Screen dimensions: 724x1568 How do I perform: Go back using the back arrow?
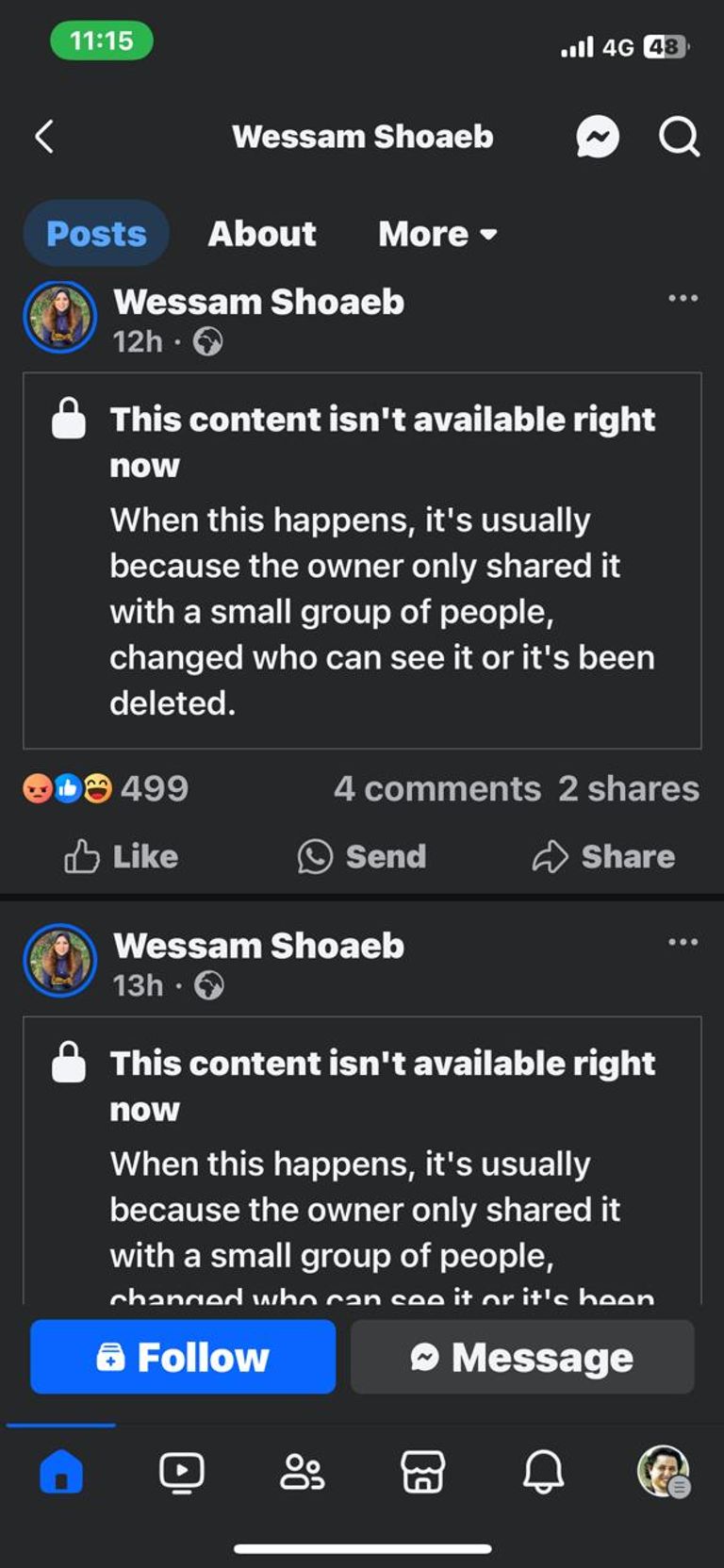tap(44, 137)
